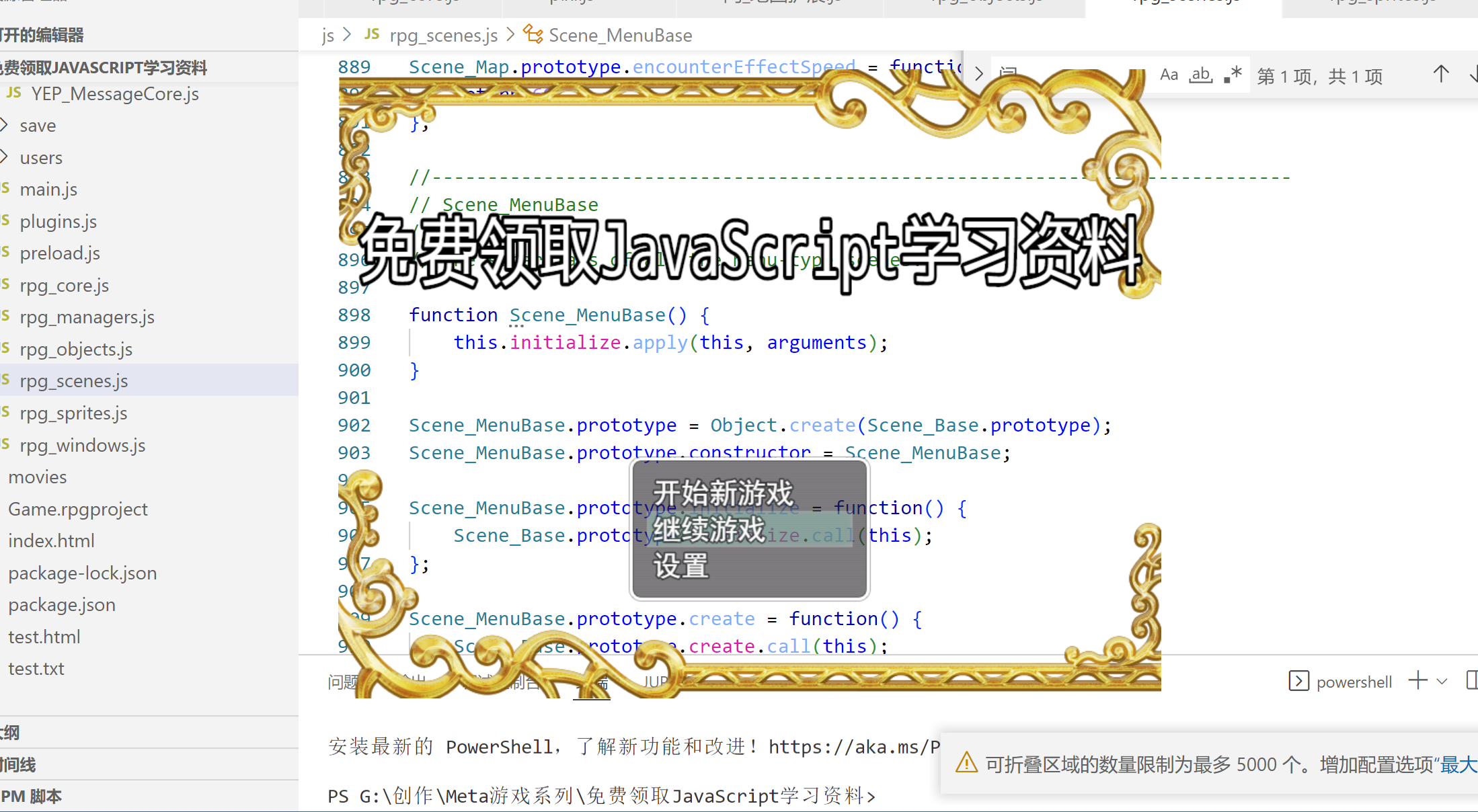This screenshot has width=1478, height=812.
Task: Open the terminal launch profile dropdown arrow
Action: 1442,681
